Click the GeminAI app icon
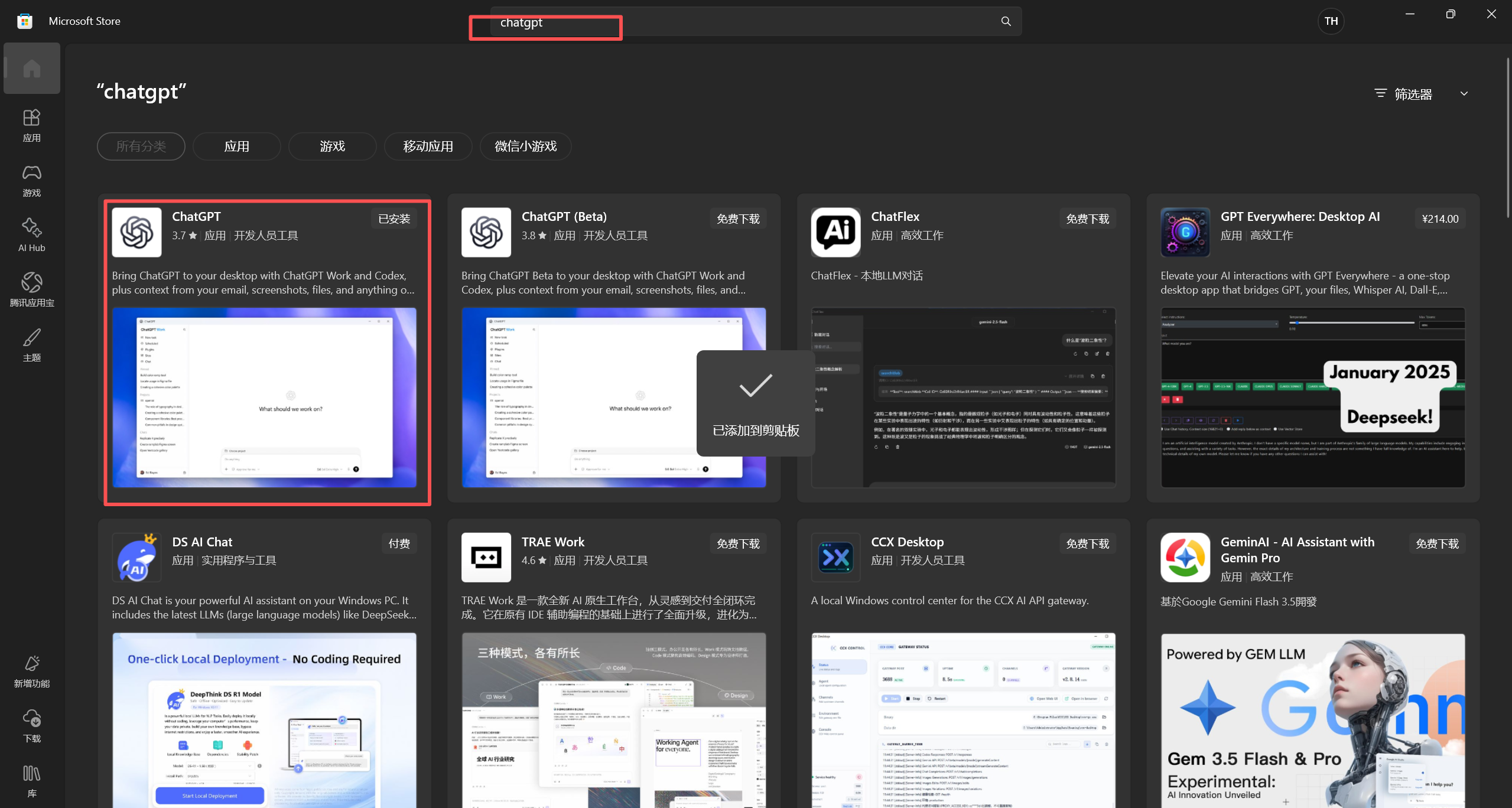 (x=1185, y=557)
